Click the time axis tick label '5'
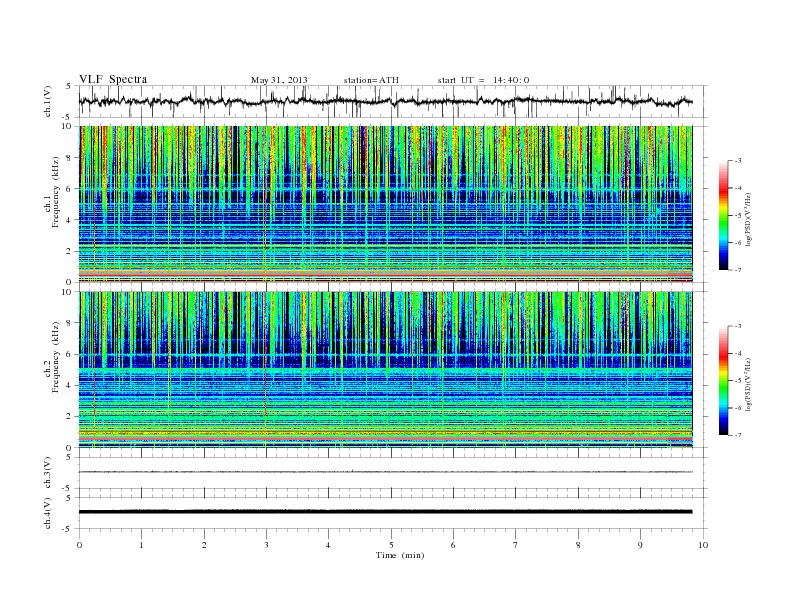 [x=391, y=545]
